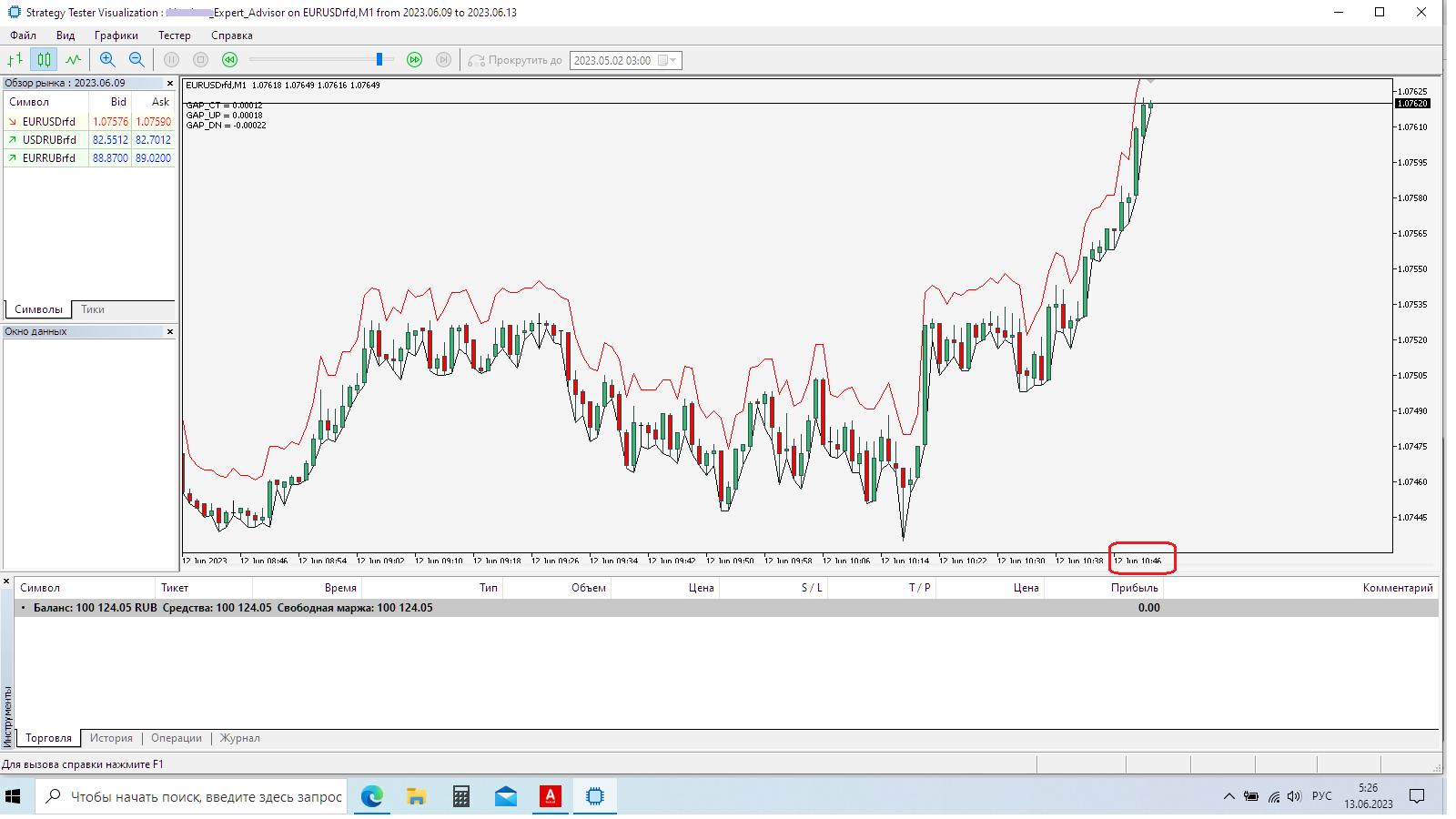Close the Окно данных panel
The image size is (1456, 819).
[x=170, y=332]
